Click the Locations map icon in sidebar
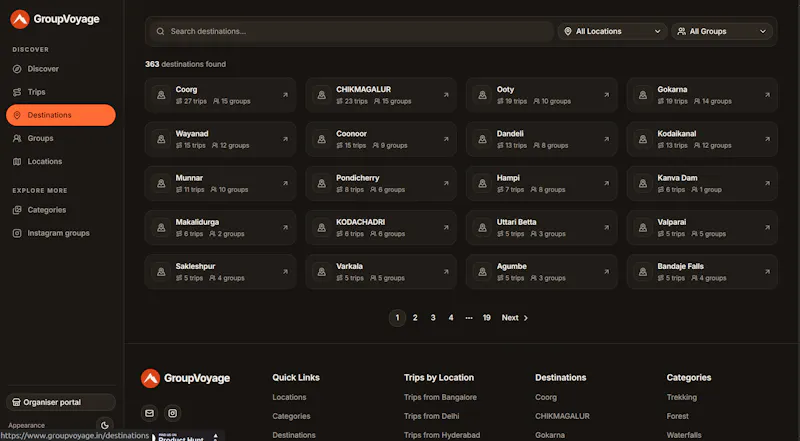 [x=17, y=161]
